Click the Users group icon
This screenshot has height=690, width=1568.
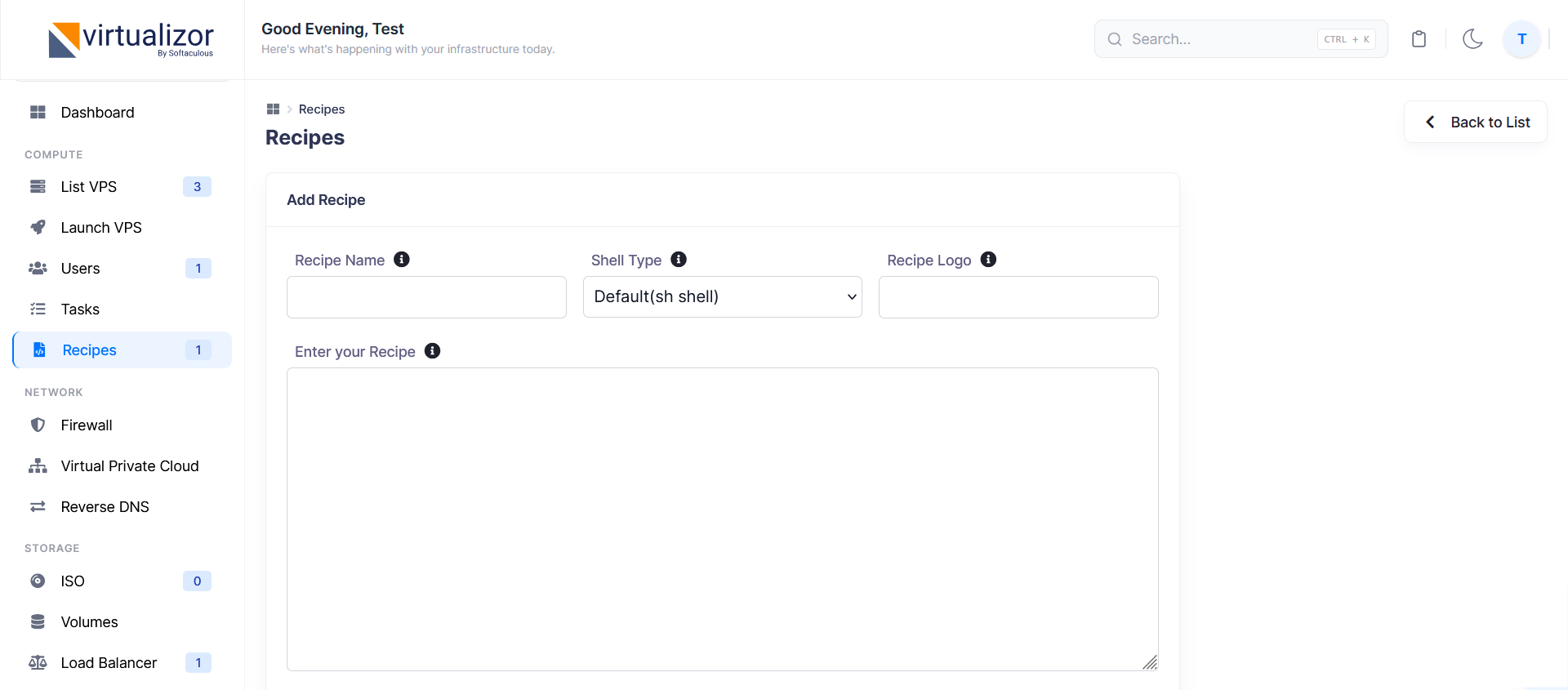pyautogui.click(x=38, y=269)
